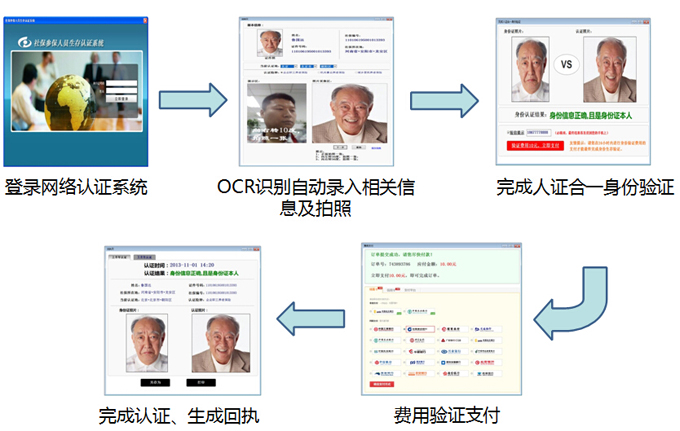Screen dimensions: 680x431
Task: Select the first tab in receipt window
Action: tap(120, 255)
